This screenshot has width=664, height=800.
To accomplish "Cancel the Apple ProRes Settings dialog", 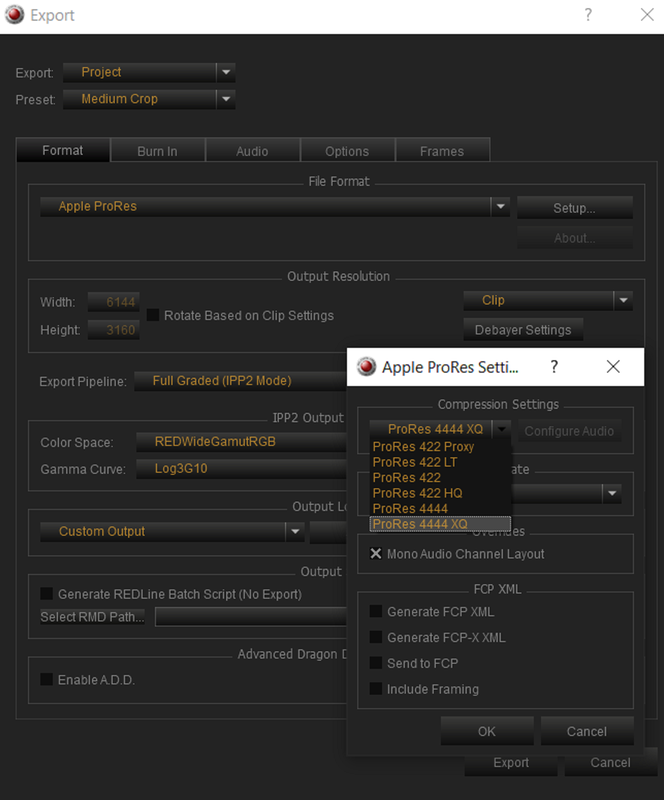I will pos(587,731).
